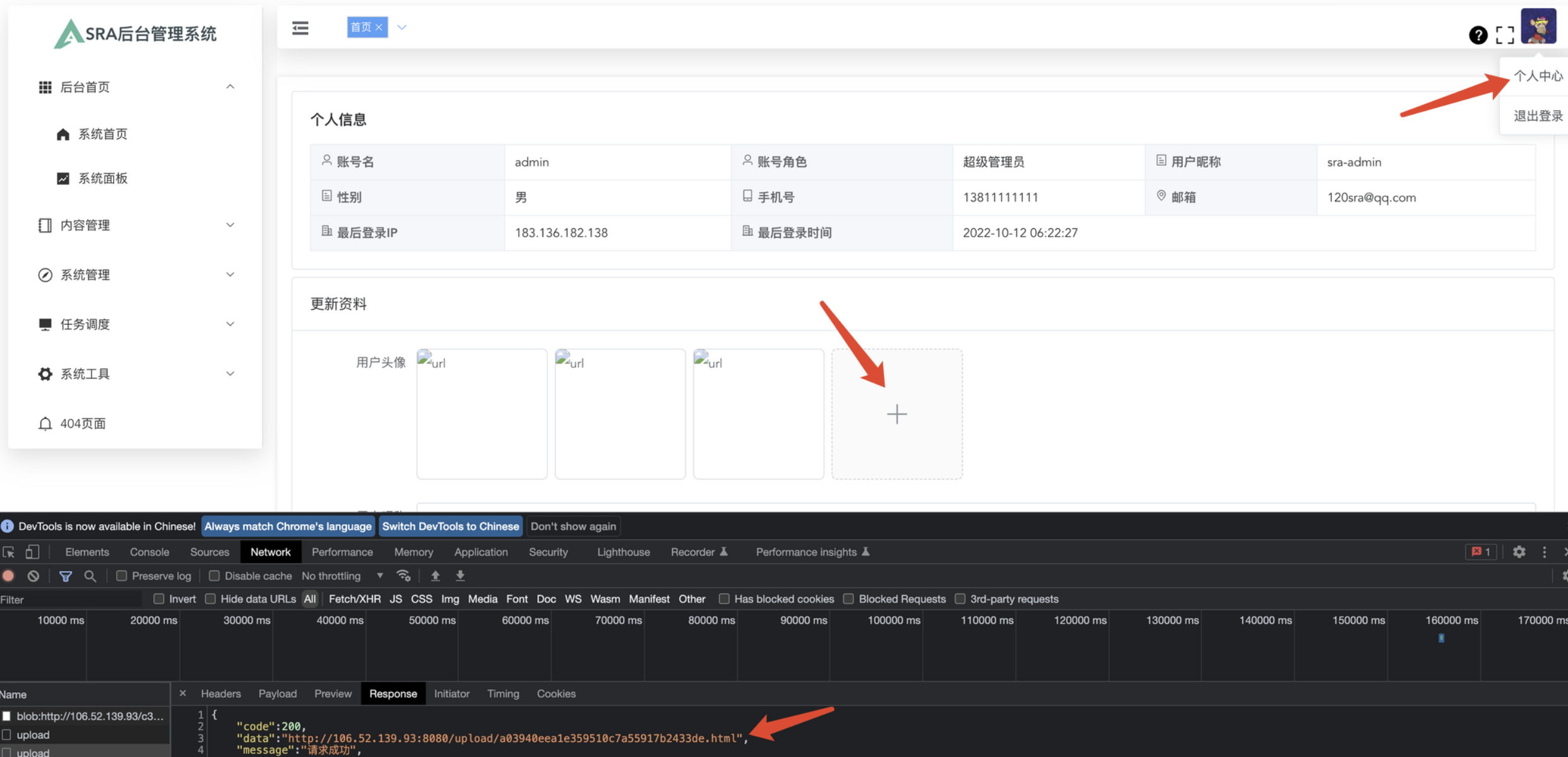1568x757 pixels.
Task: Click the DevTools filter funnel icon
Action: pos(65,576)
